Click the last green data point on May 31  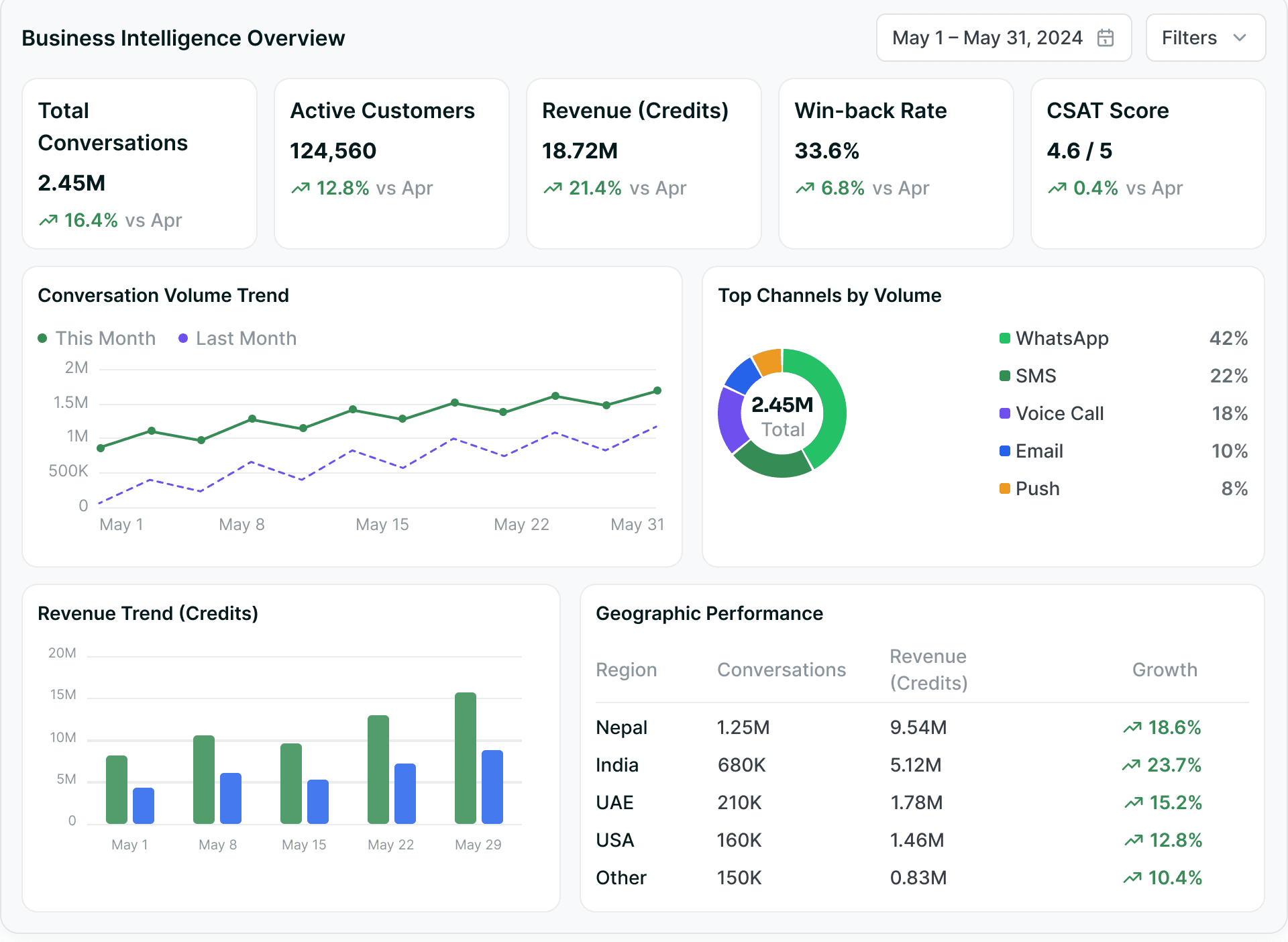(x=657, y=390)
